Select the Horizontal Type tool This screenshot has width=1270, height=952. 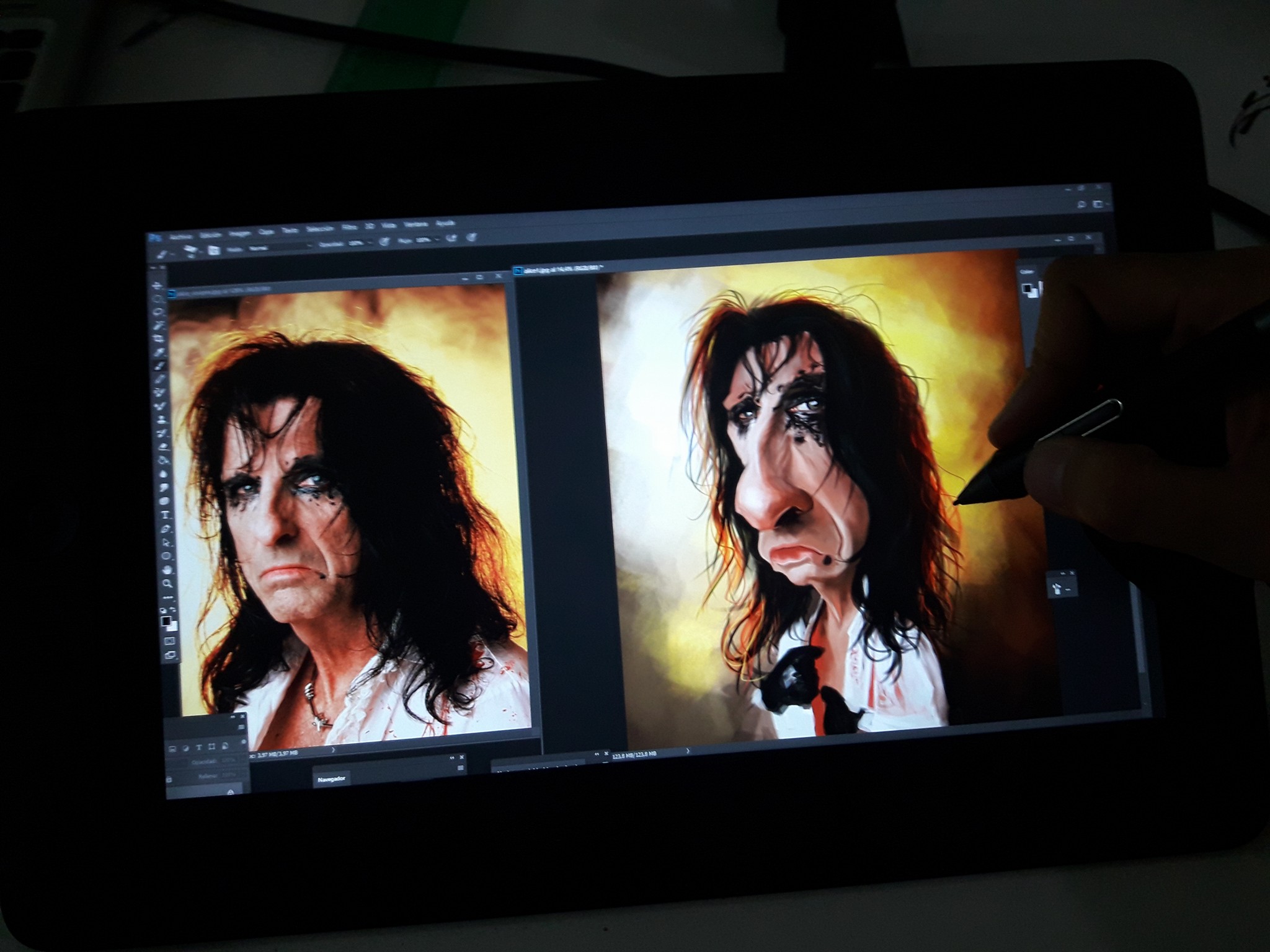point(165,515)
